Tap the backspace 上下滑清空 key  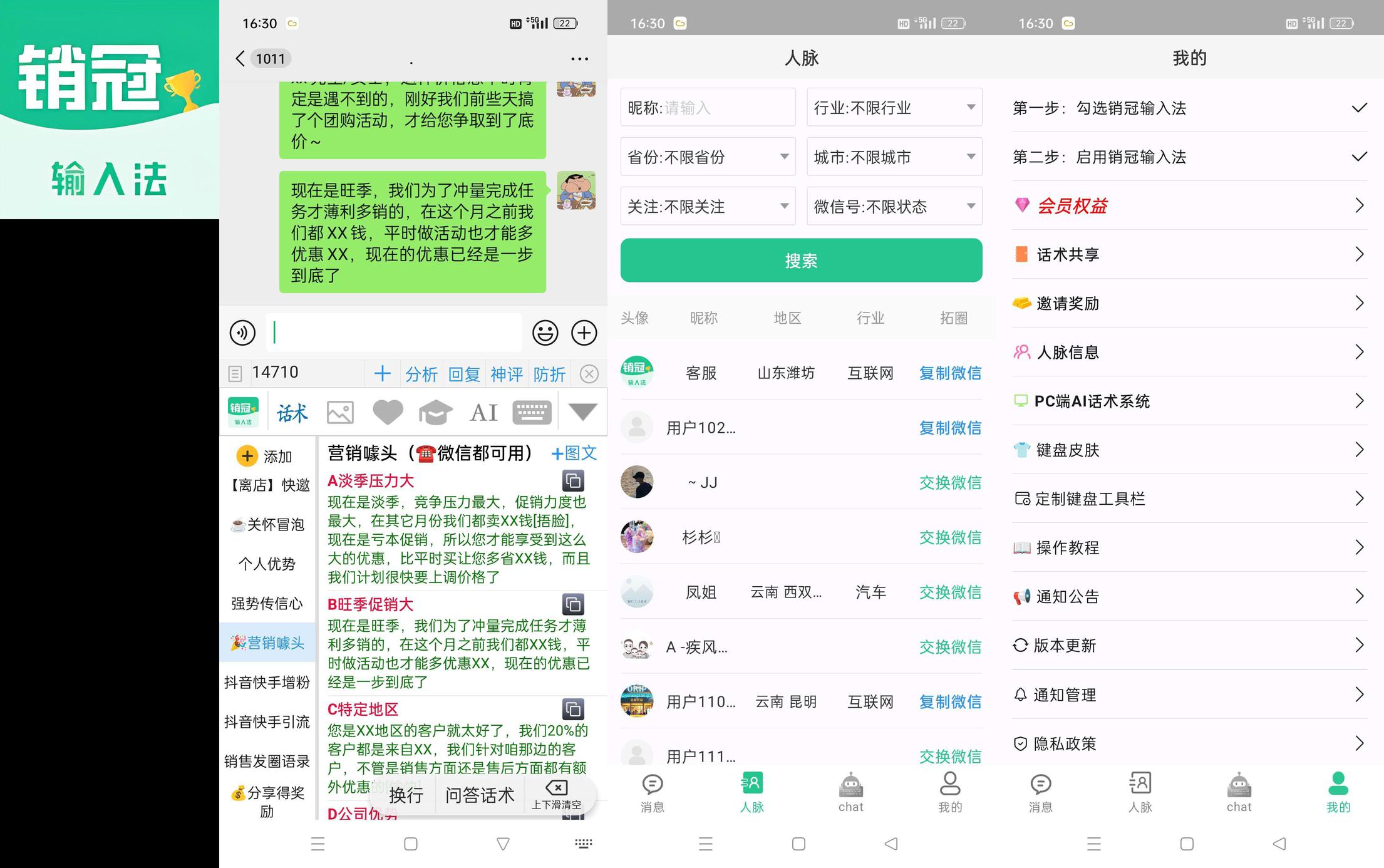point(556,795)
